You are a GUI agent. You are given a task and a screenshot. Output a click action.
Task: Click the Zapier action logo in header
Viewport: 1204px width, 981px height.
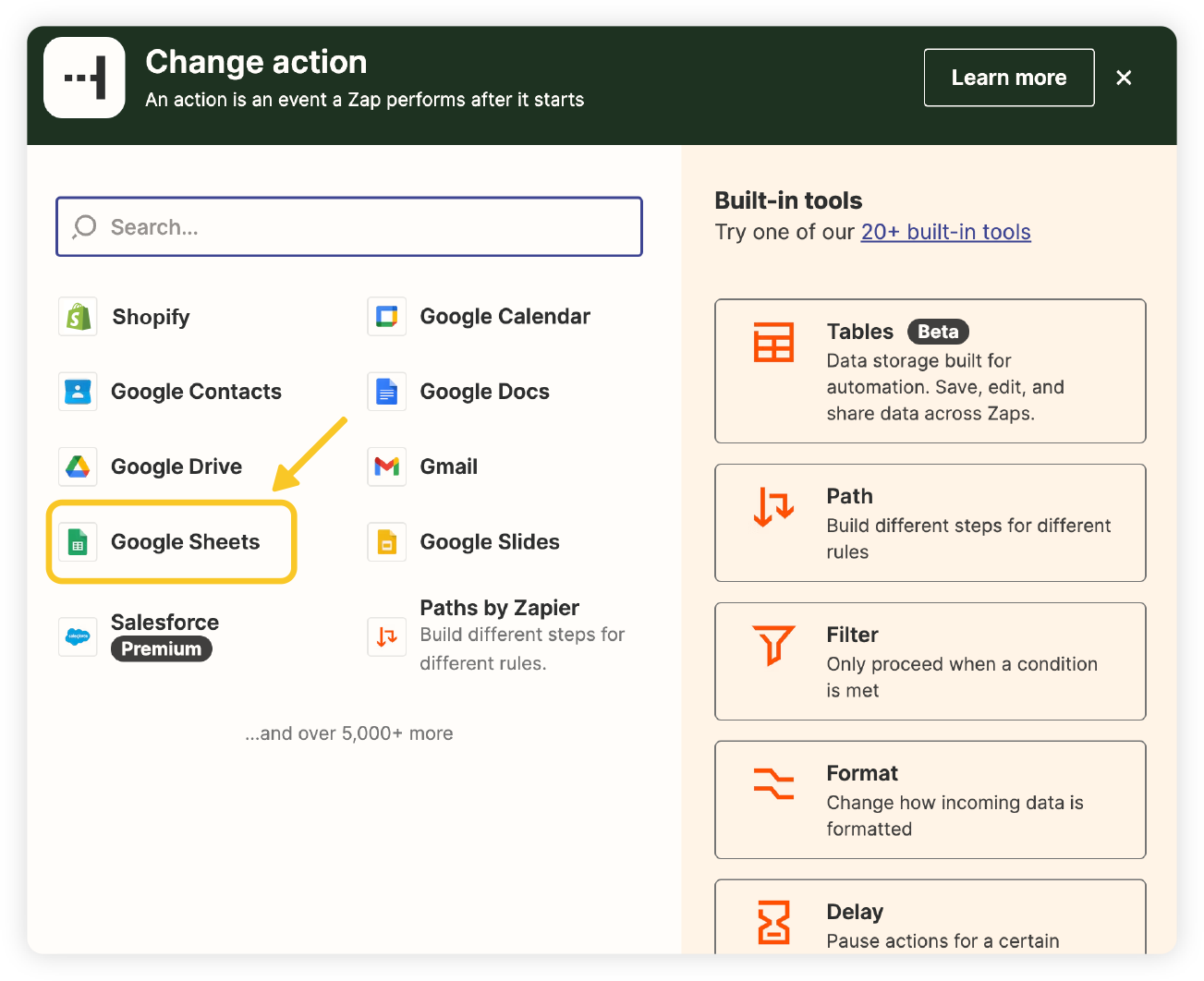[x=84, y=78]
